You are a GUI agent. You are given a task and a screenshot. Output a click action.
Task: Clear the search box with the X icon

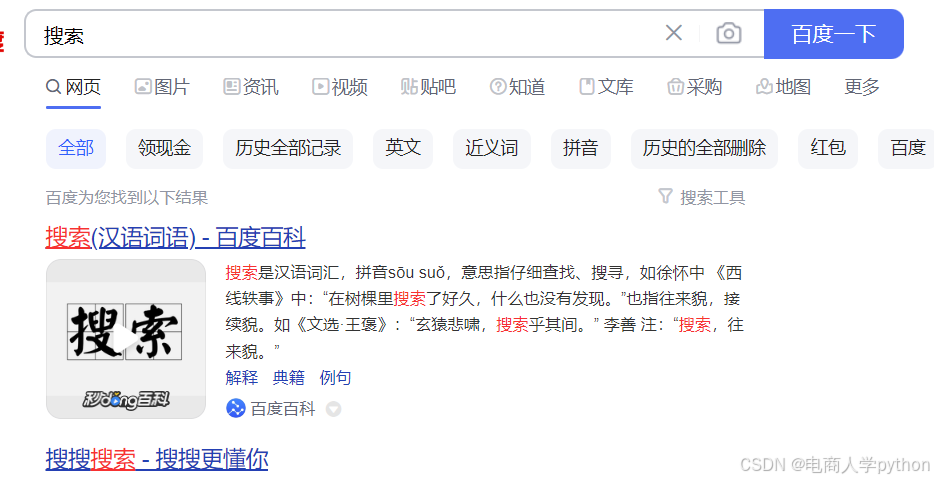(674, 33)
